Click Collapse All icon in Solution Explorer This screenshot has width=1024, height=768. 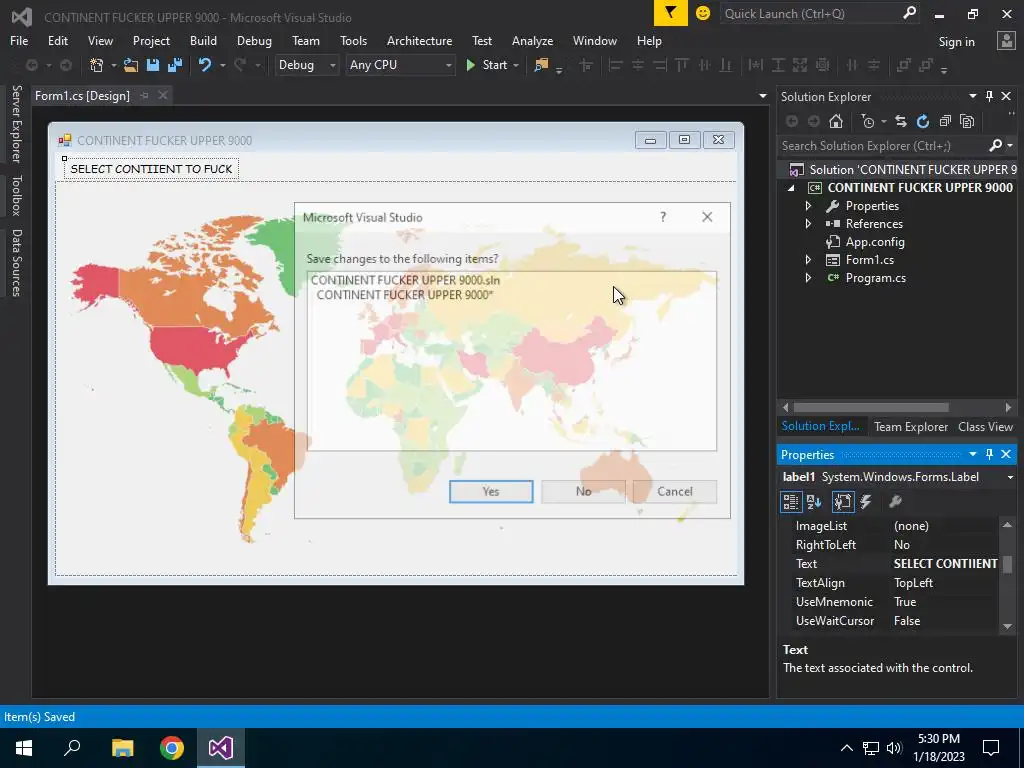tap(945, 121)
